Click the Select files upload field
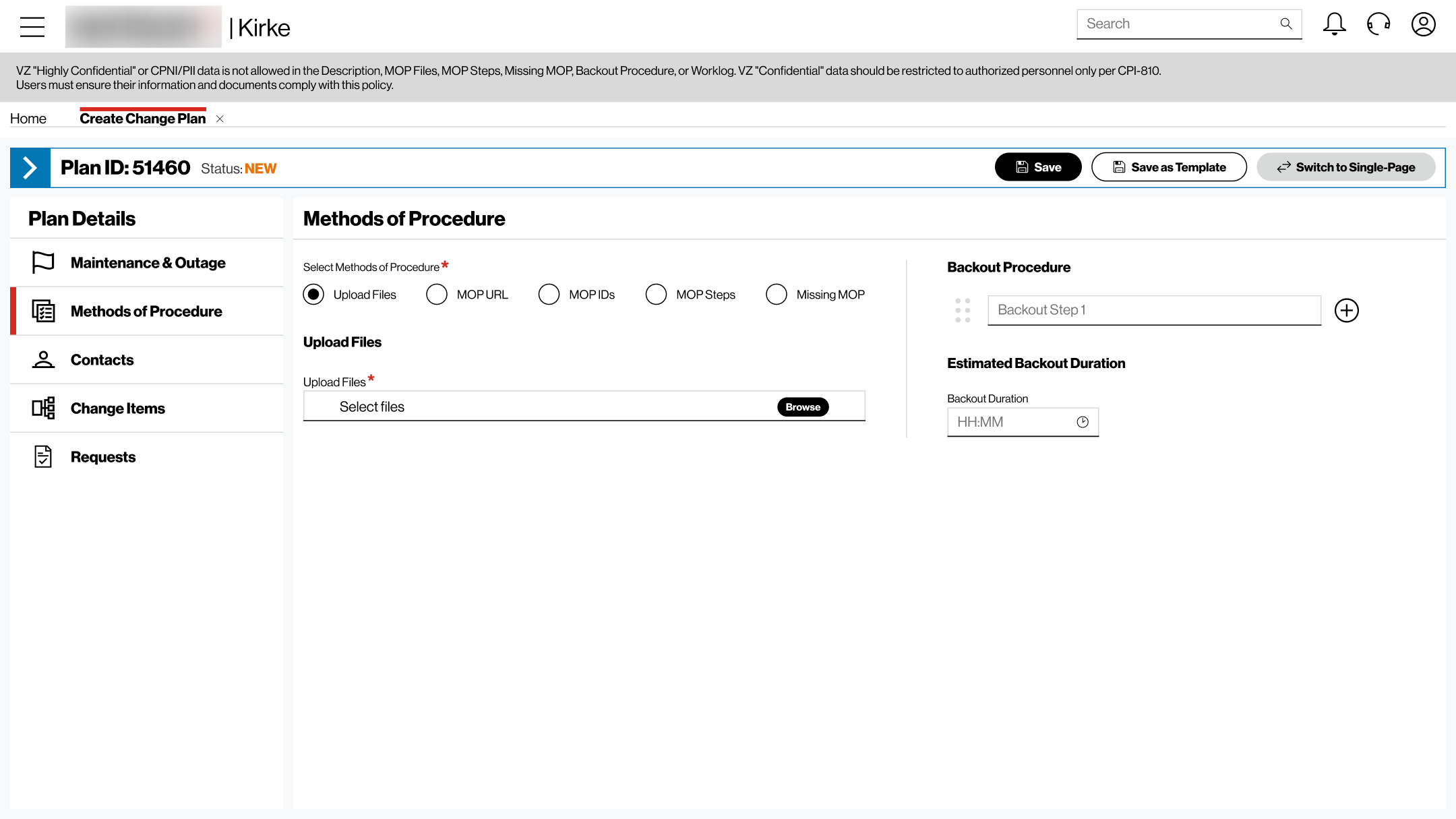The width and height of the screenshot is (1456, 819). pyautogui.click(x=584, y=406)
